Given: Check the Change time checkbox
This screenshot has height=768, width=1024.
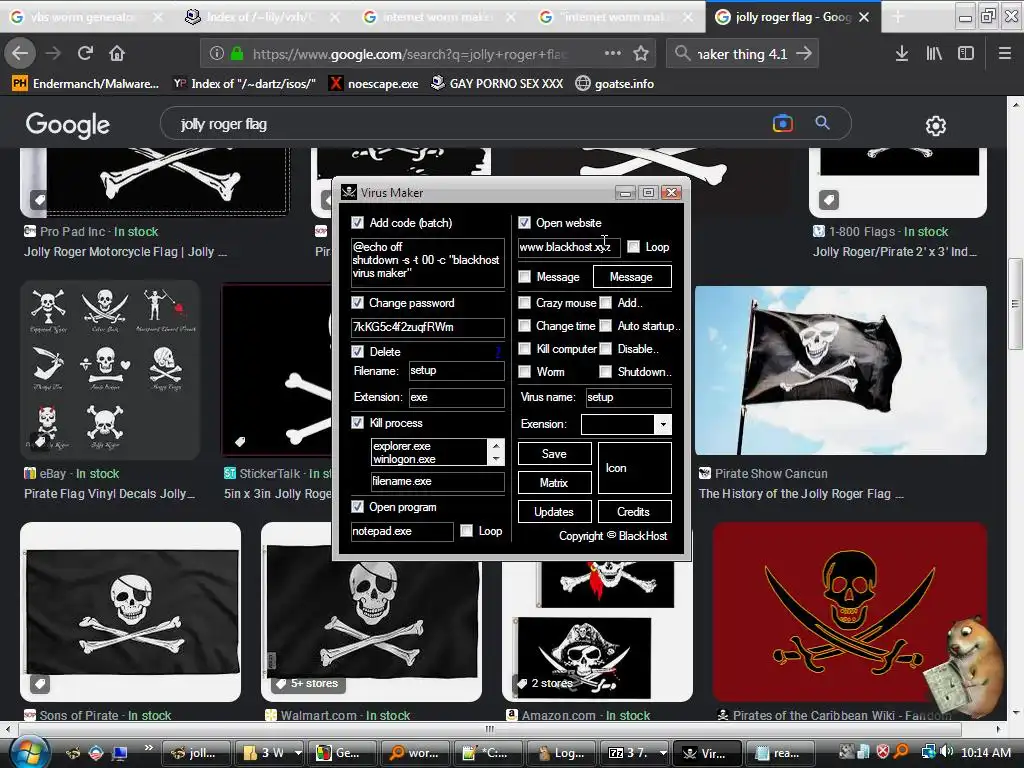Looking at the screenshot, I should tap(524, 325).
